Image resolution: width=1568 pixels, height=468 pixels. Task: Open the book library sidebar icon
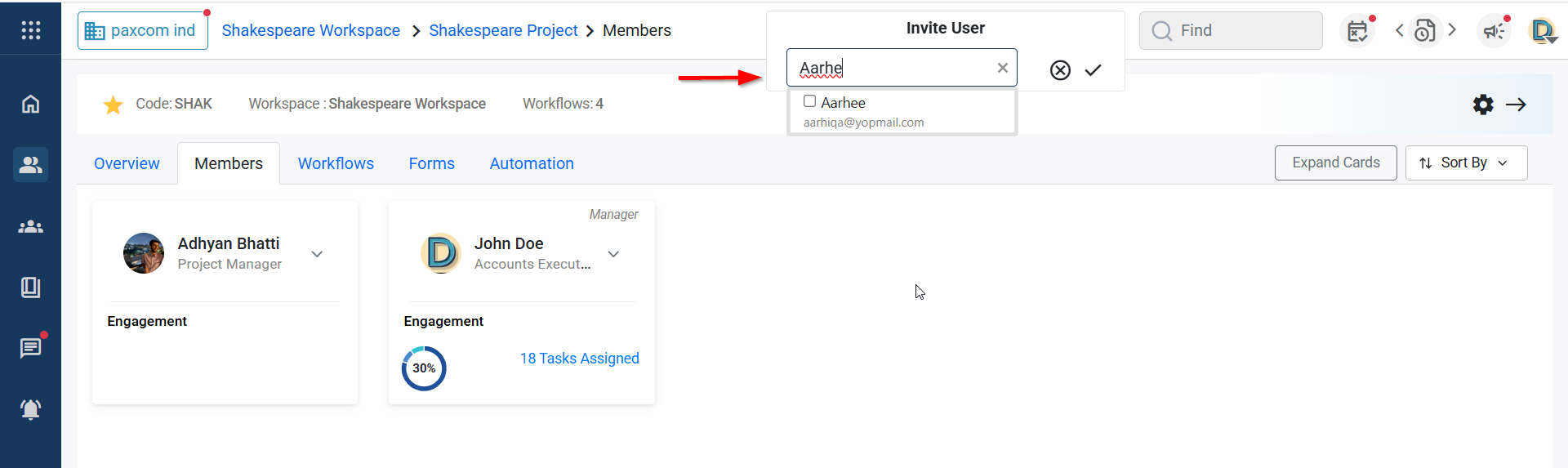[x=30, y=287]
